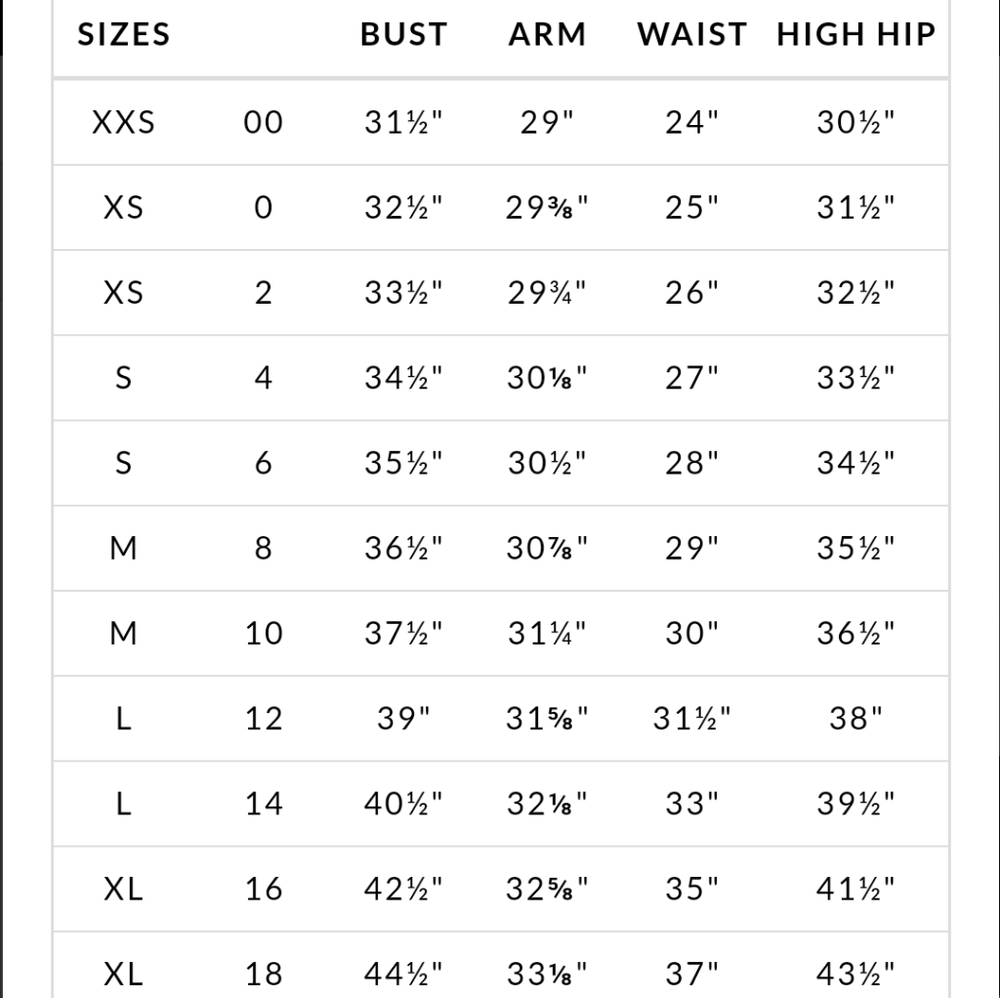Select numeric size 00 cell

click(264, 123)
